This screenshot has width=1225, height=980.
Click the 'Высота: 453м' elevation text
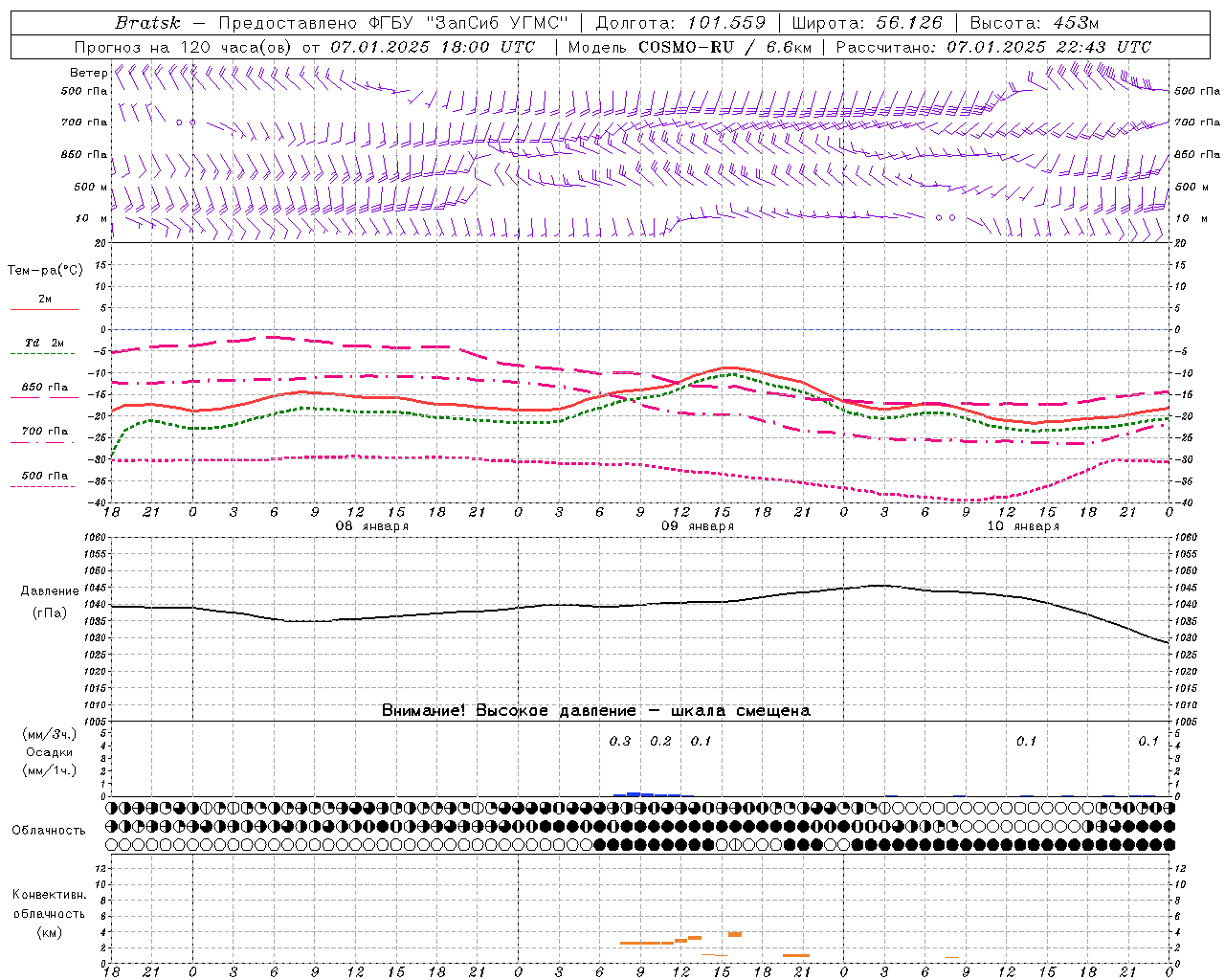click(1035, 23)
